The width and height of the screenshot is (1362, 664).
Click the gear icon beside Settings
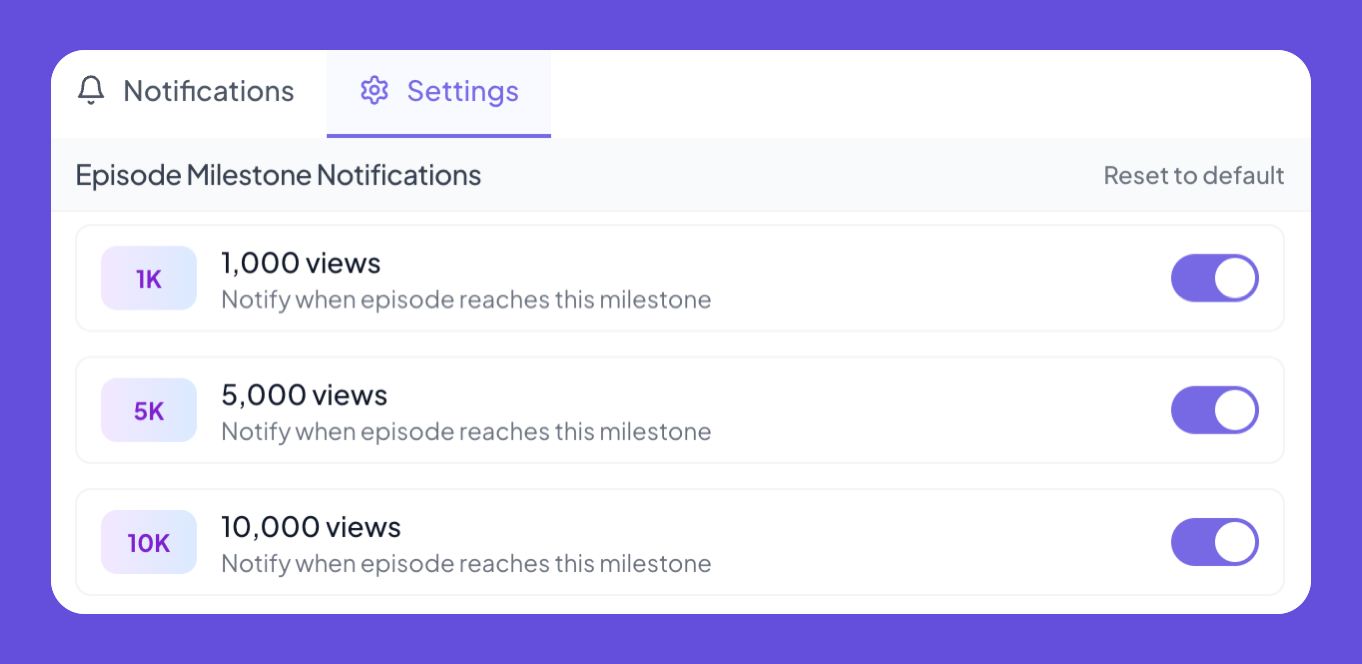tap(374, 91)
